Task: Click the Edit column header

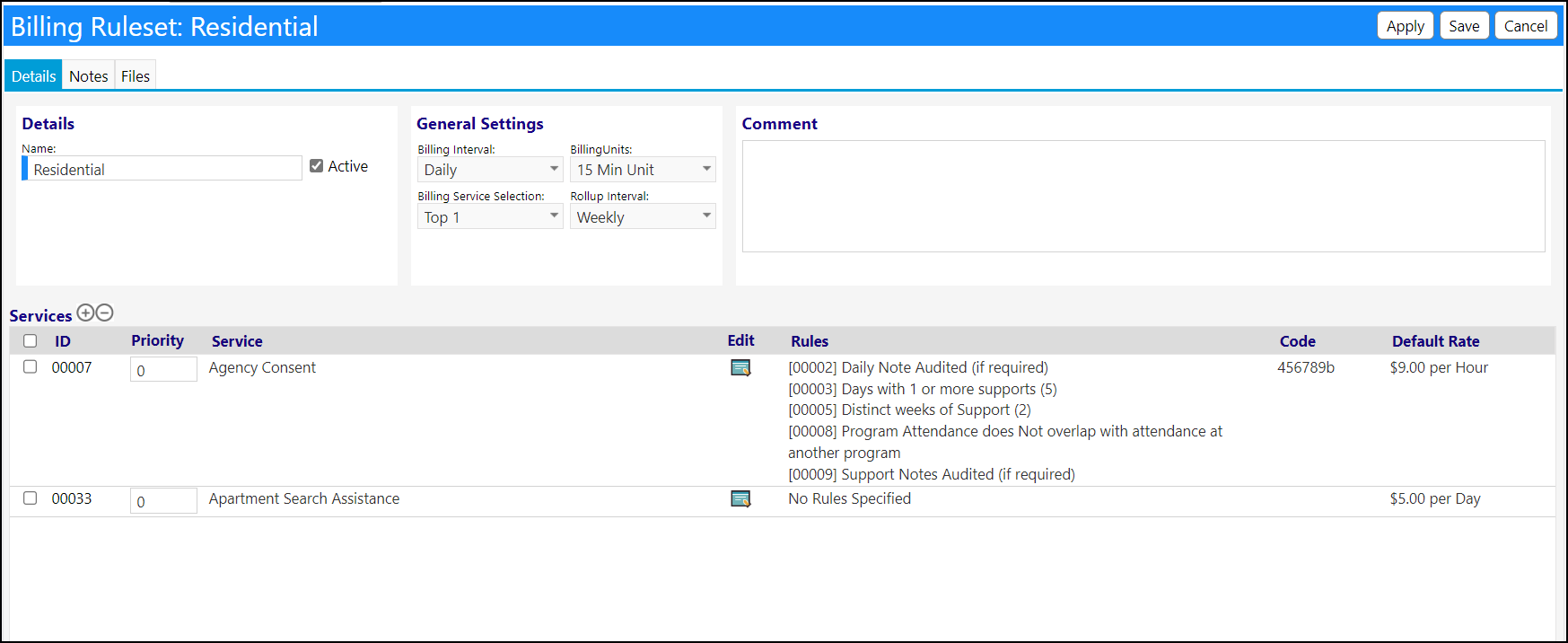Action: (x=740, y=340)
